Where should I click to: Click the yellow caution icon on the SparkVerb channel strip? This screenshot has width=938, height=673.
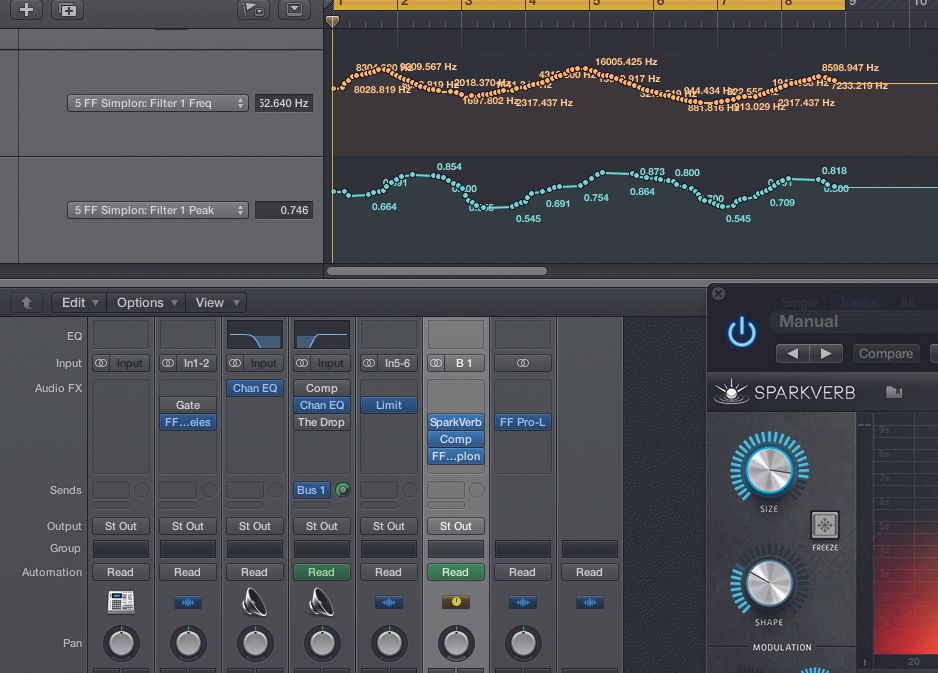click(455, 600)
